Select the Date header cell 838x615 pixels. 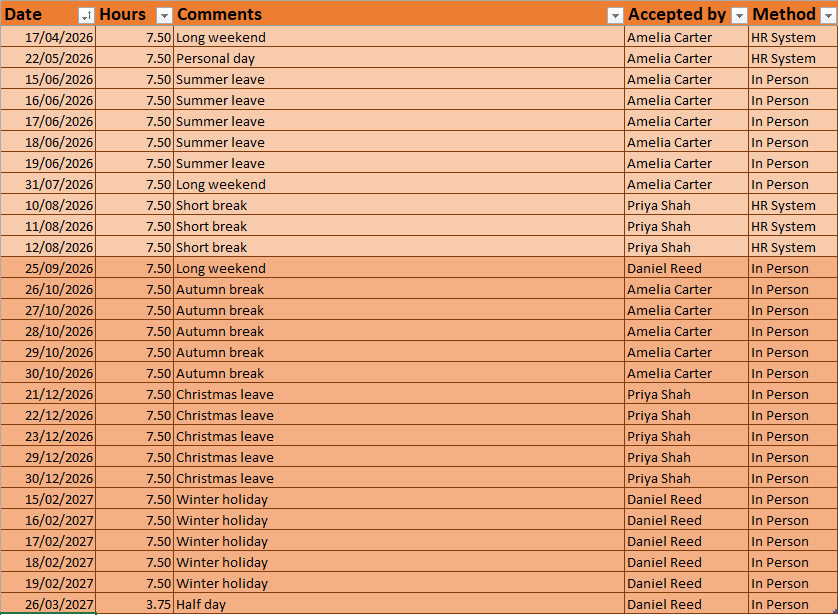(48, 14)
